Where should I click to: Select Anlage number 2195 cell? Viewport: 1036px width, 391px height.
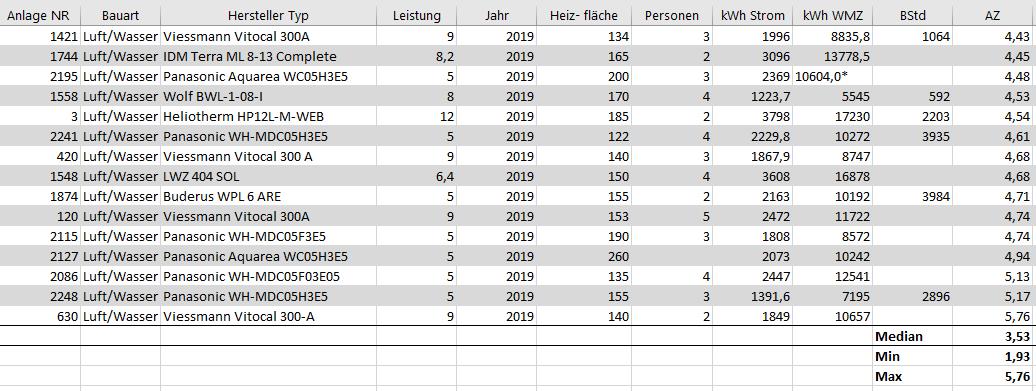tap(40, 77)
